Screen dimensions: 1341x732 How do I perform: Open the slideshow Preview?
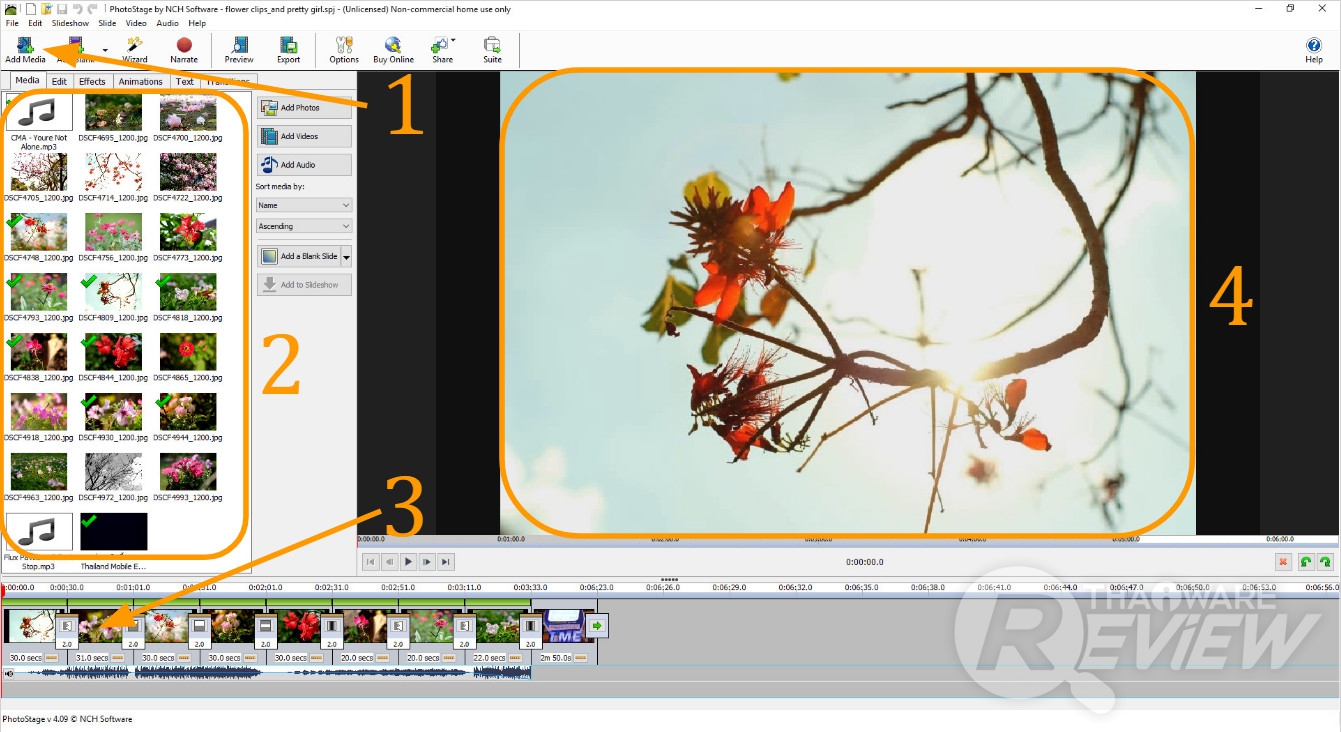239,47
